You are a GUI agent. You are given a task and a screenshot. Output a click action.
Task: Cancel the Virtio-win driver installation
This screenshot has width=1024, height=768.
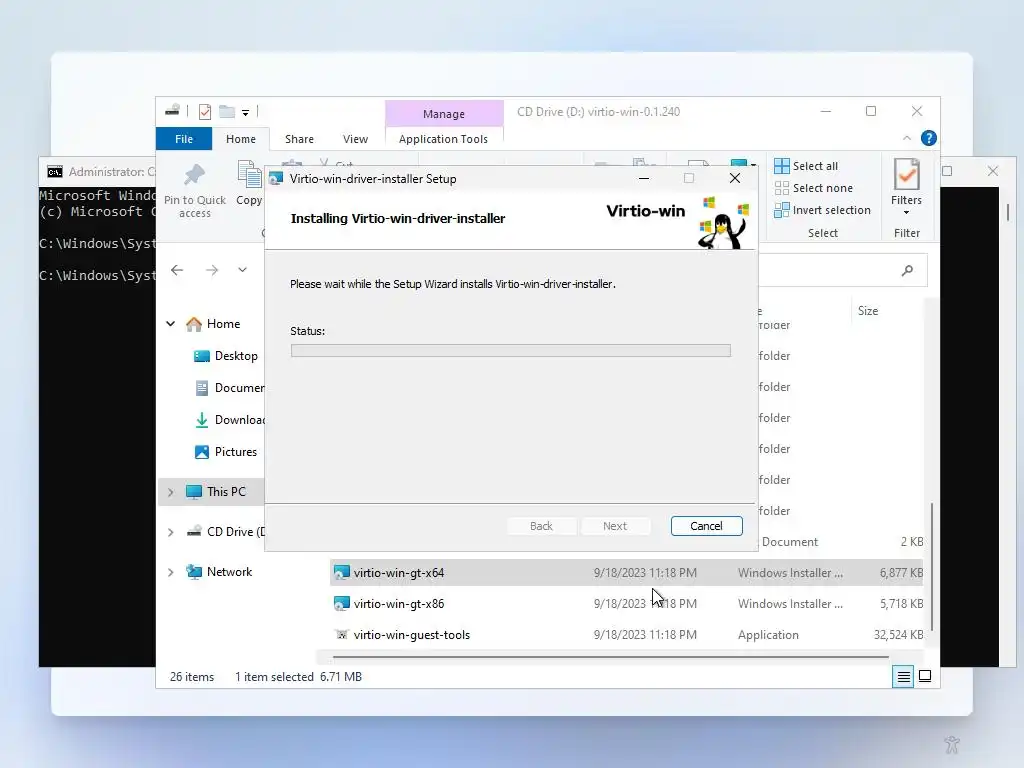coord(706,526)
